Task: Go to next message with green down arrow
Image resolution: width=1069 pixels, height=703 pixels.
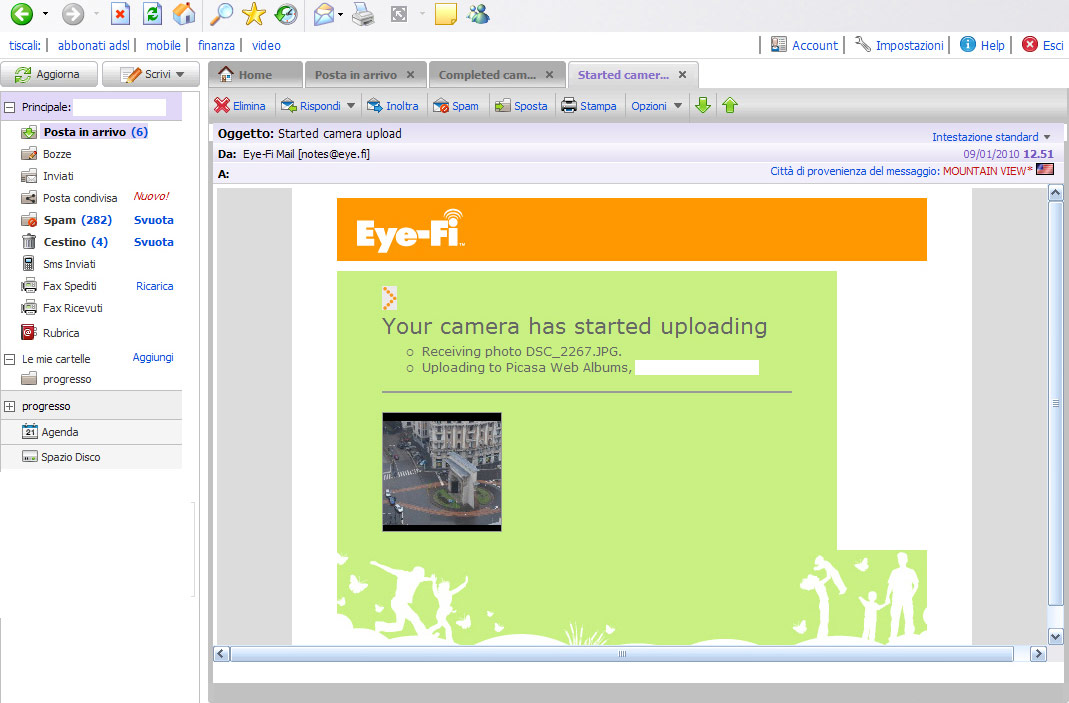Action: point(703,105)
